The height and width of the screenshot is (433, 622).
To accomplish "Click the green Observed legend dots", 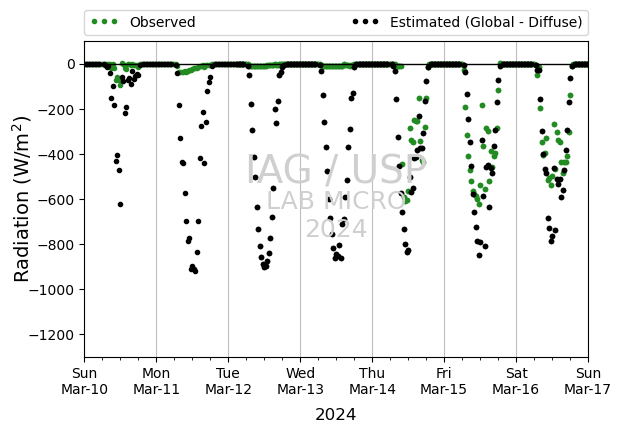I will click(104, 22).
